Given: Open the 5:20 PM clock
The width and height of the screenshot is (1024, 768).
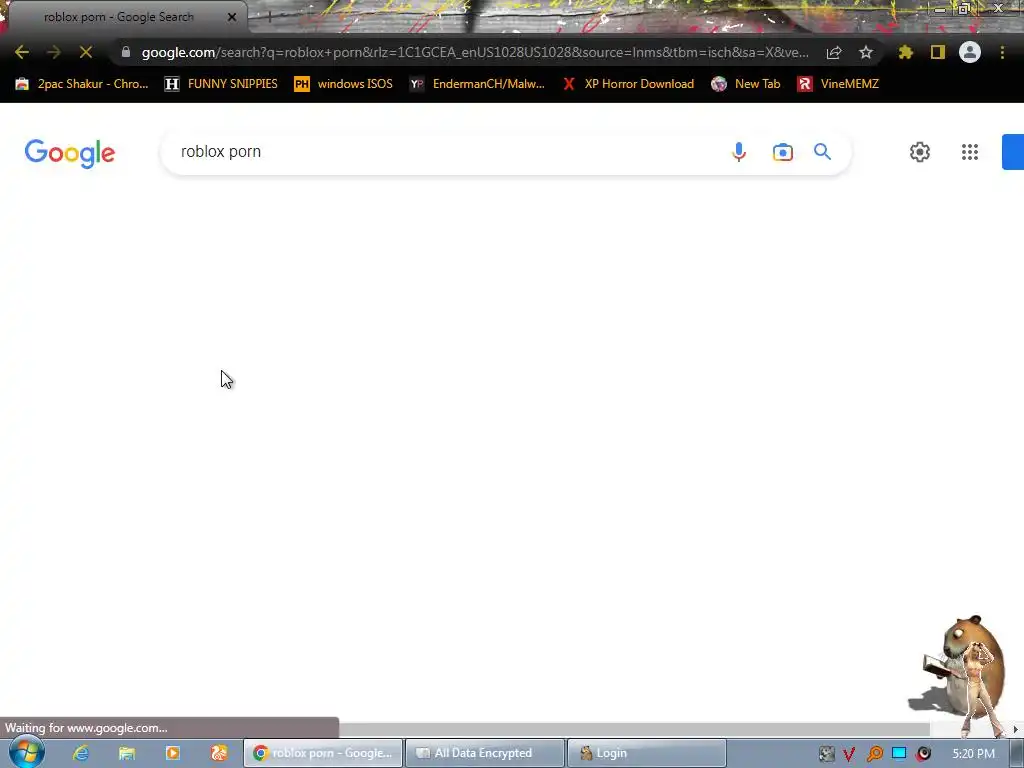Looking at the screenshot, I should (x=973, y=754).
